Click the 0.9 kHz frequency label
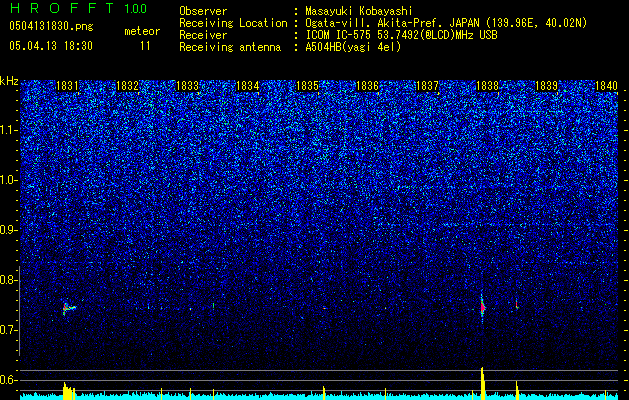Viewport: 629px width, 400px height. pos(8,230)
